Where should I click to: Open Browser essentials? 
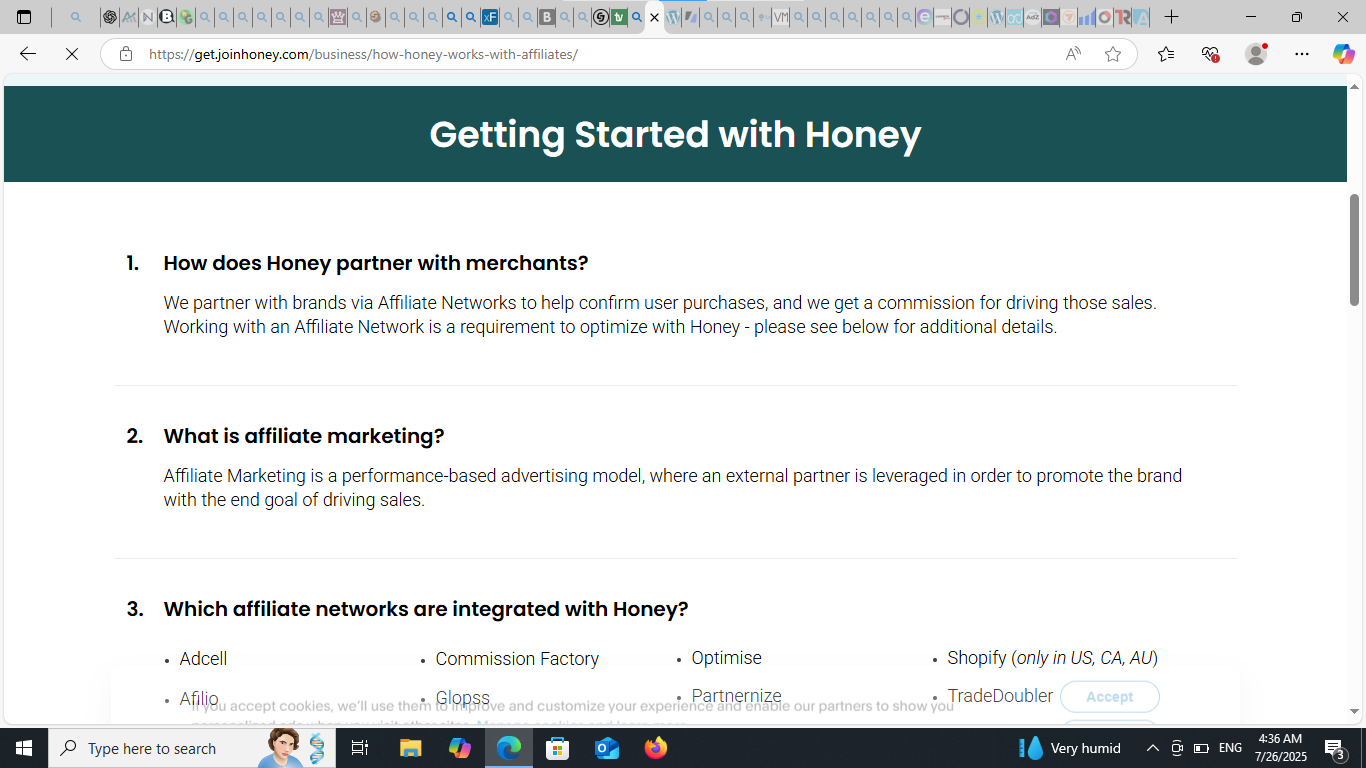[x=1210, y=54]
